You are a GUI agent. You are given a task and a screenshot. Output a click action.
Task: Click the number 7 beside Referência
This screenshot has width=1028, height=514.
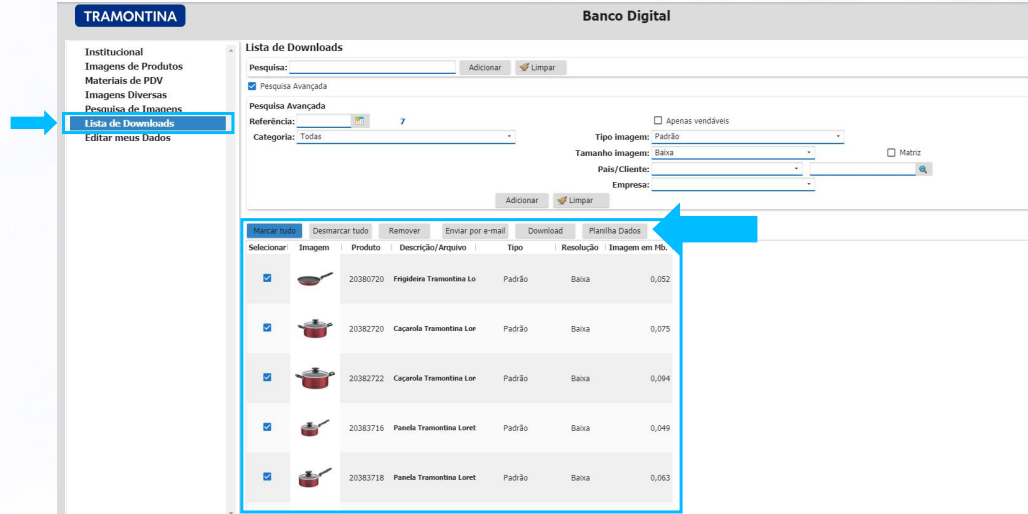(x=403, y=121)
